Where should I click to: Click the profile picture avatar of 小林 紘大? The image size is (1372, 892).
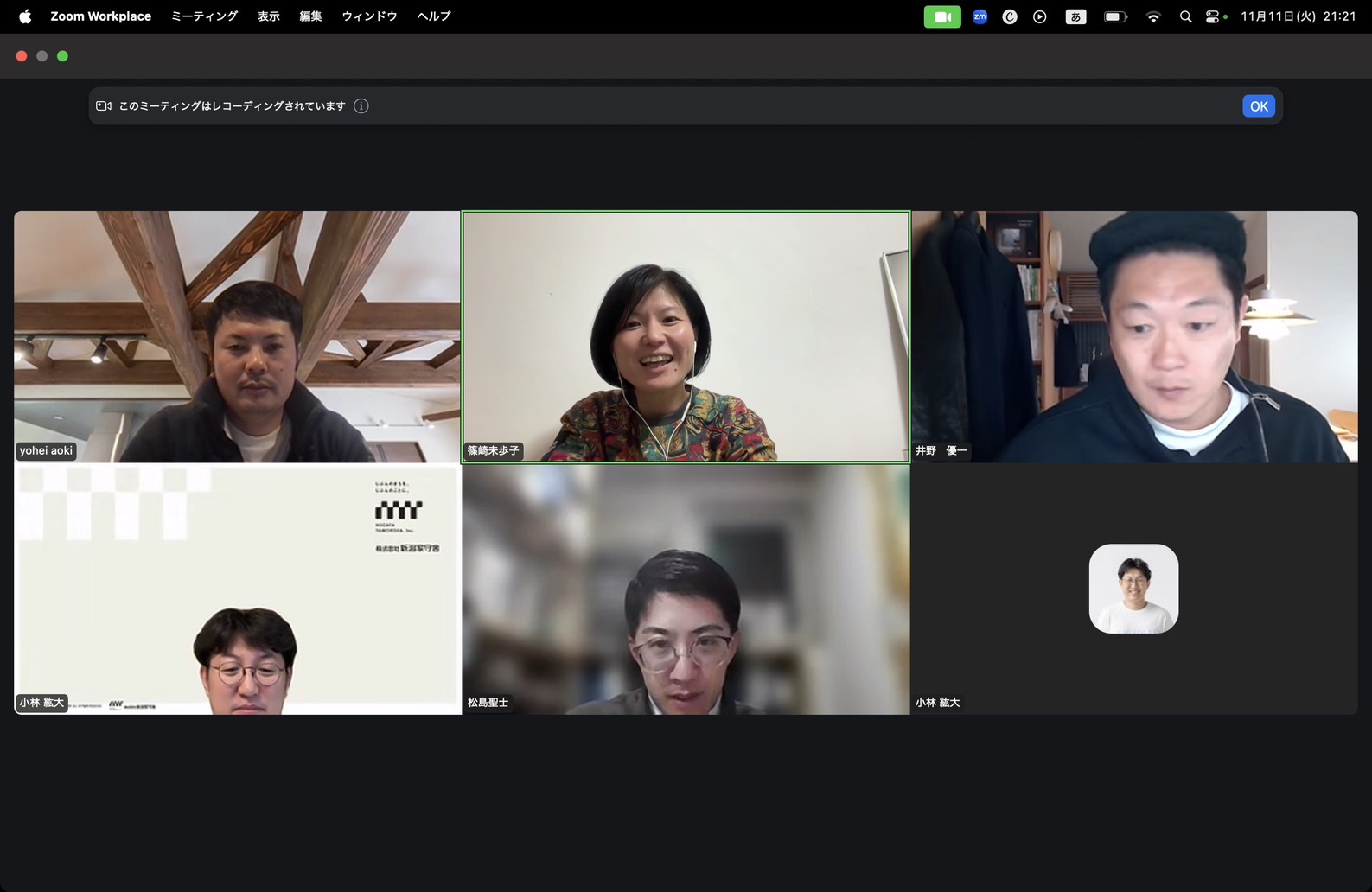pyautogui.click(x=1133, y=589)
